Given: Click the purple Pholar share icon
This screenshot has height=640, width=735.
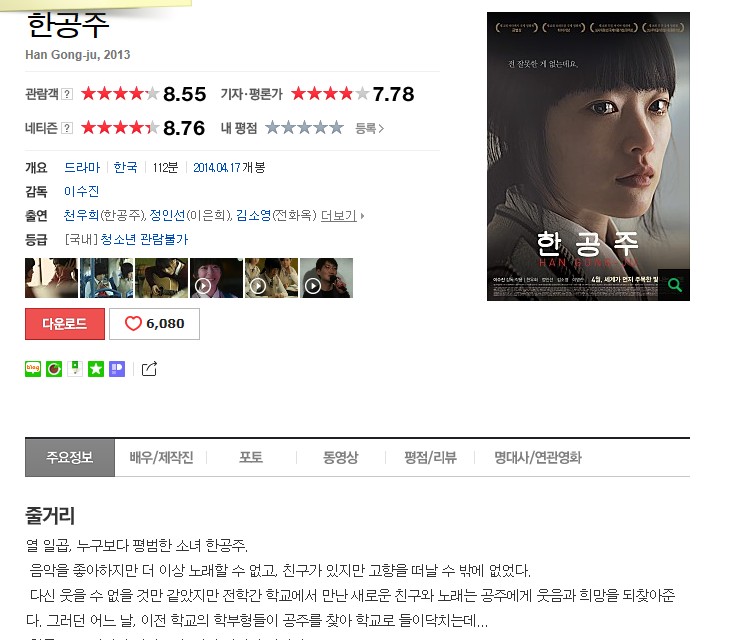Looking at the screenshot, I should point(117,369).
